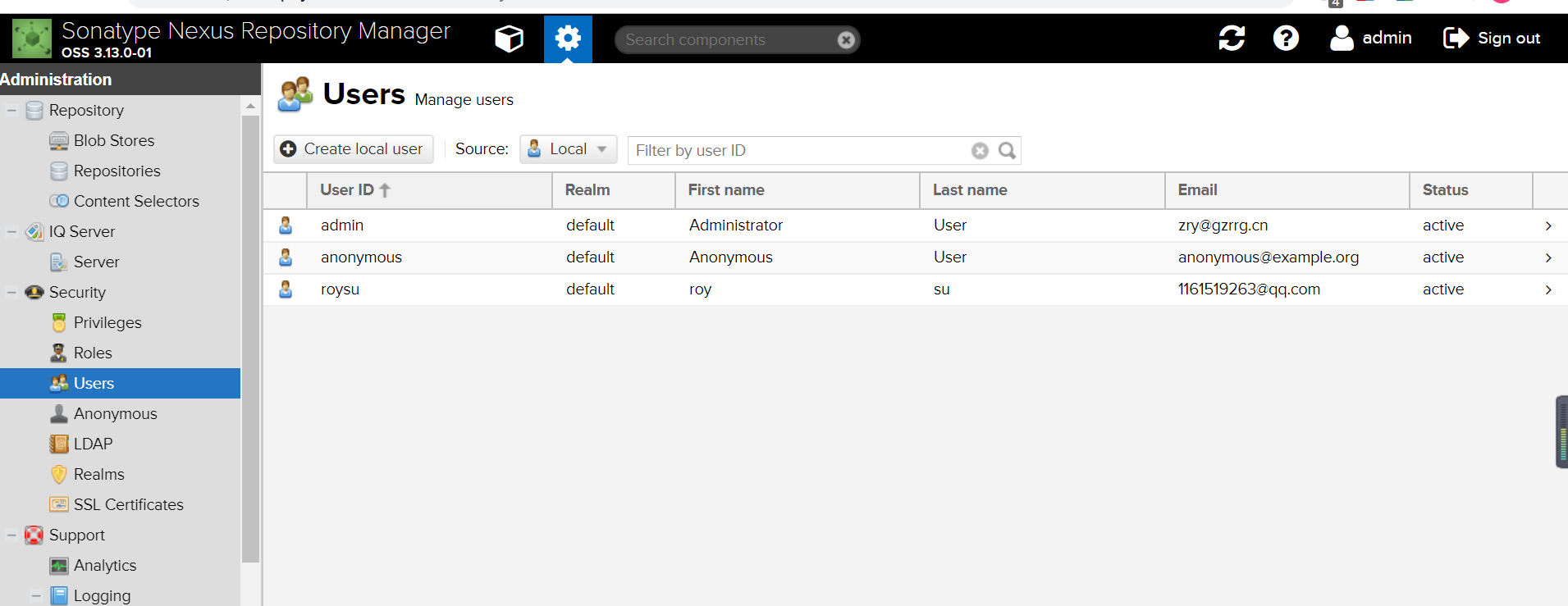The width and height of the screenshot is (1568, 606).
Task: Click the Sign out button
Action: click(x=1492, y=39)
